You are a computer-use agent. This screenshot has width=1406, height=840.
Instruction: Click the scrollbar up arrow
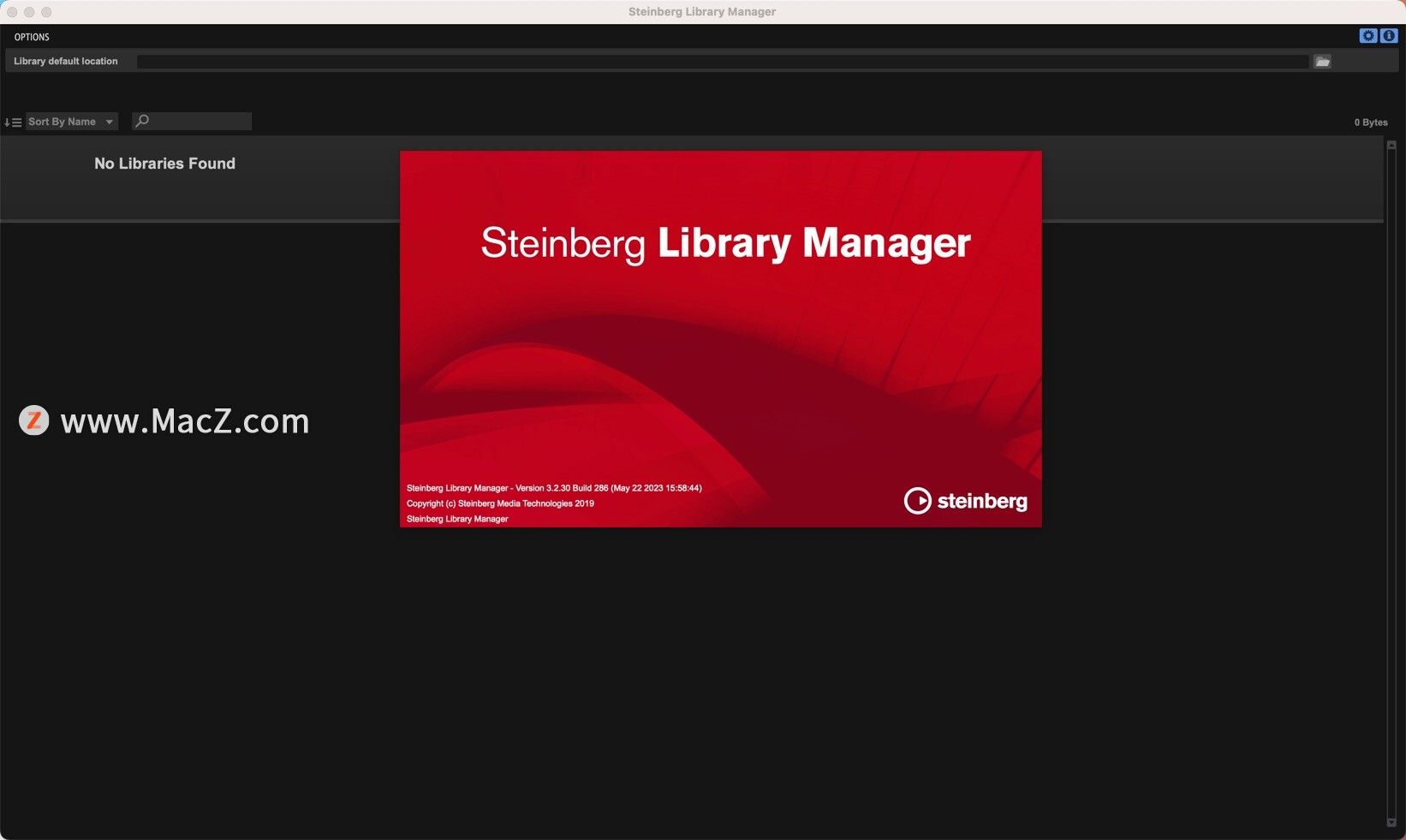(x=1391, y=146)
